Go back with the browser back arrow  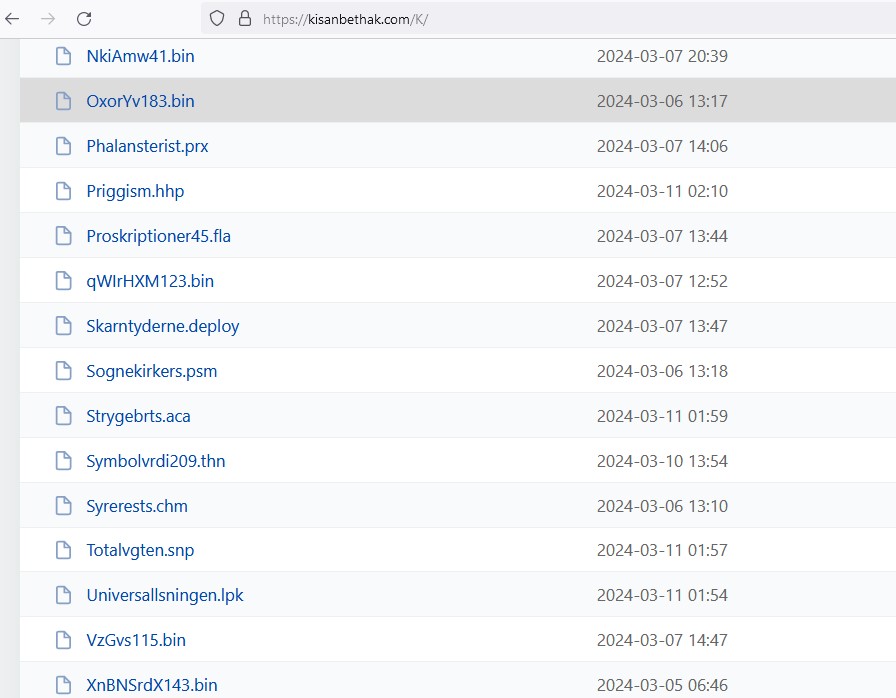tap(12, 19)
